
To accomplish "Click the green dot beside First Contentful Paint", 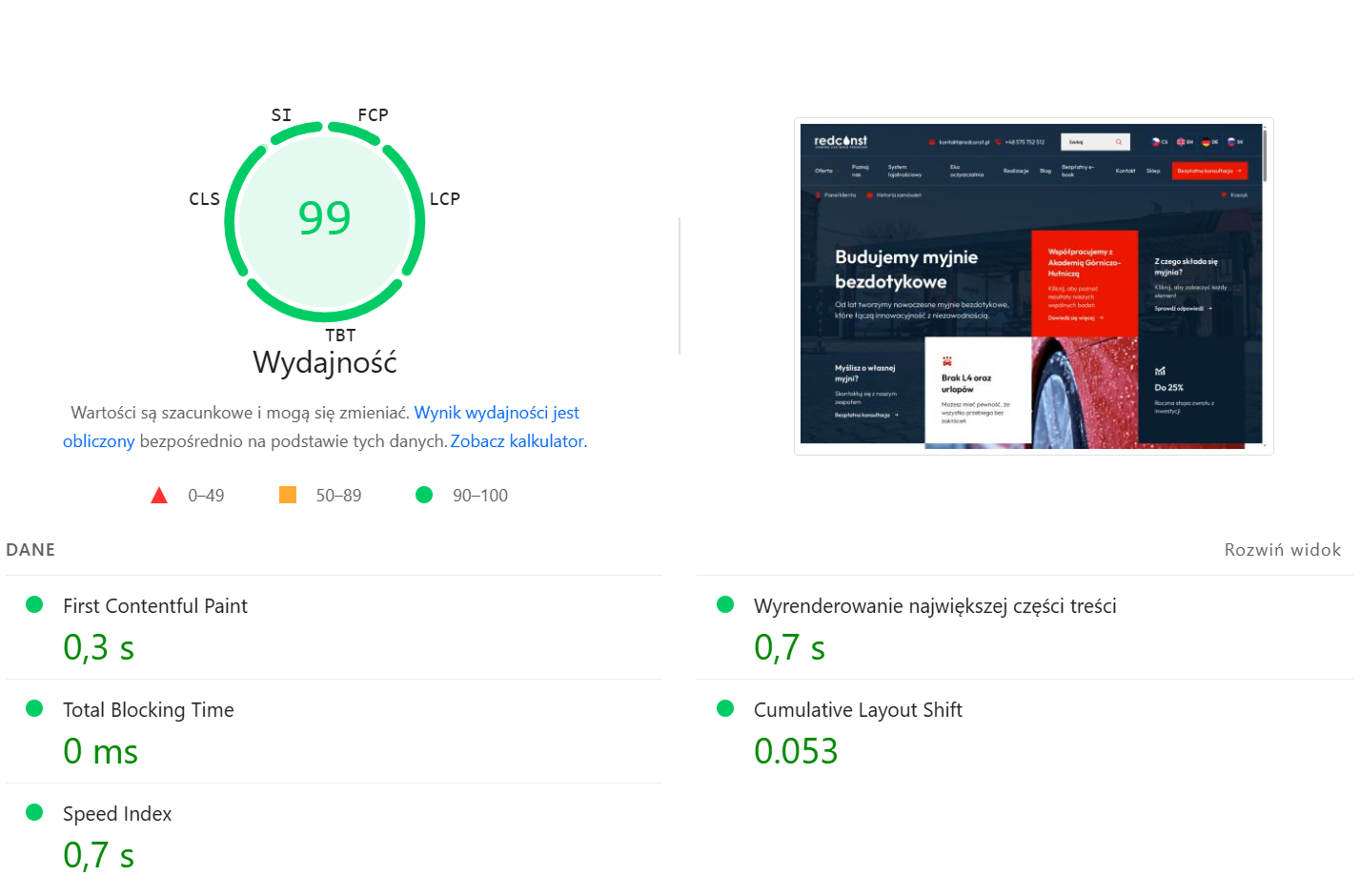I will pos(34,604).
